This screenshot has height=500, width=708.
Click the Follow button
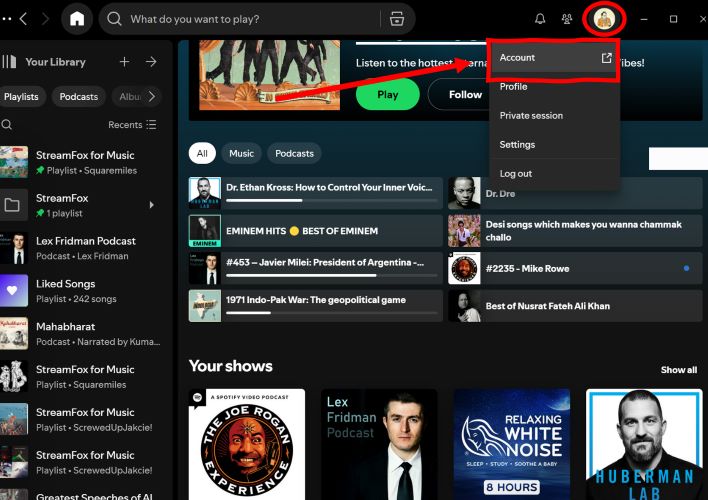tap(465, 94)
